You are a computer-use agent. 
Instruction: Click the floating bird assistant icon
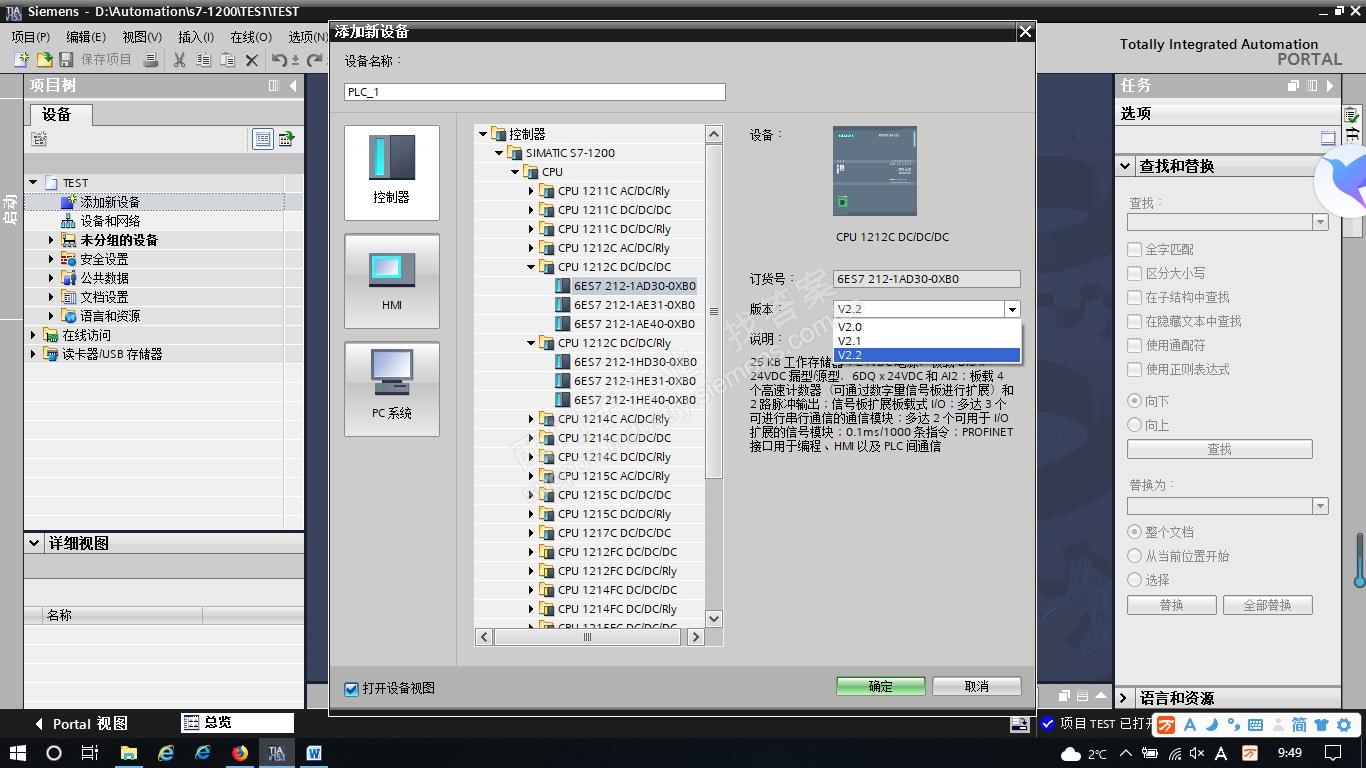(1342, 183)
